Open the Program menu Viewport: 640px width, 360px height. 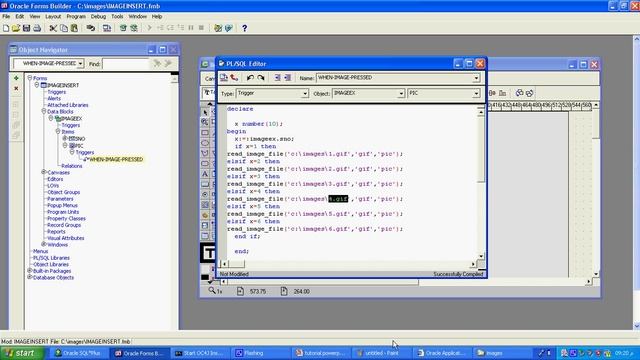point(76,17)
